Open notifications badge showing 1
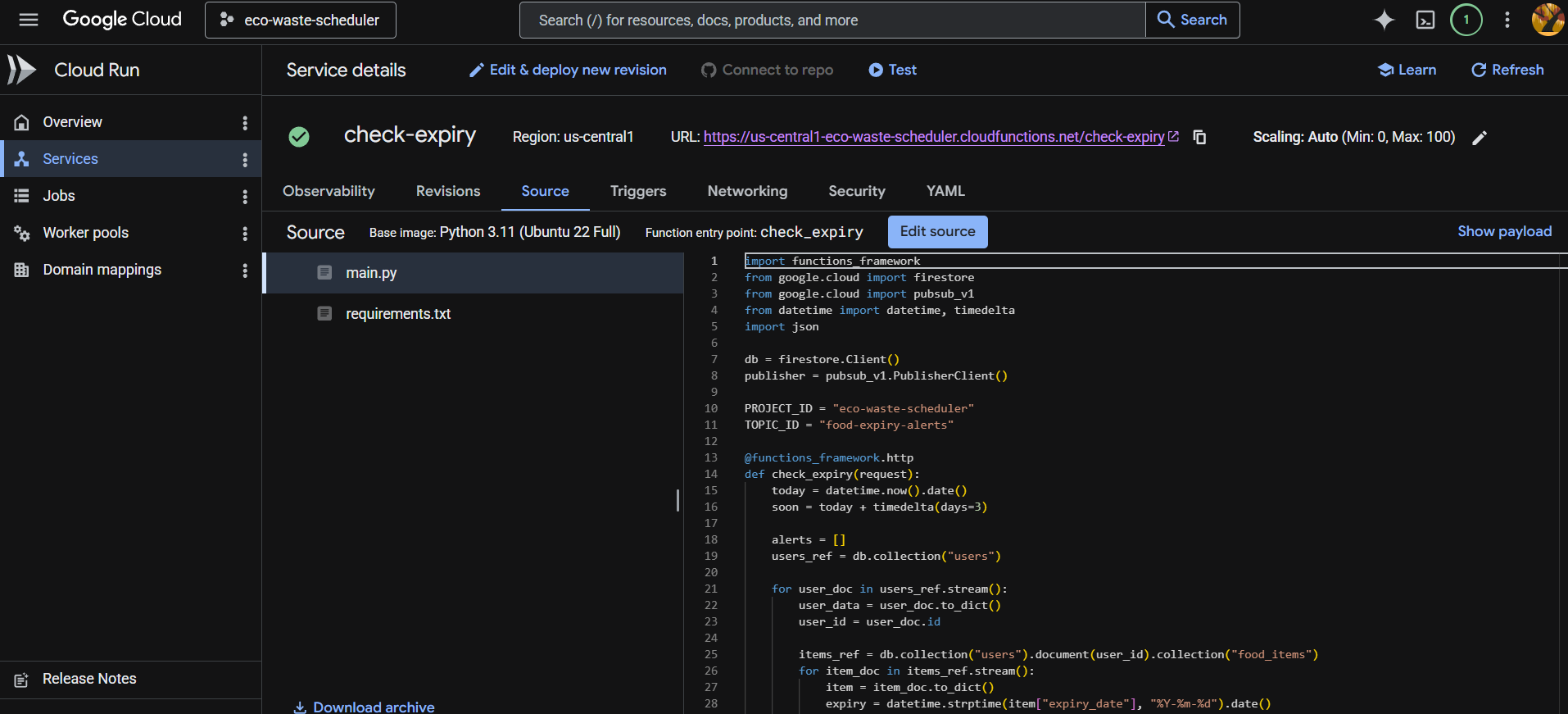The height and width of the screenshot is (714, 1568). coord(1466,20)
